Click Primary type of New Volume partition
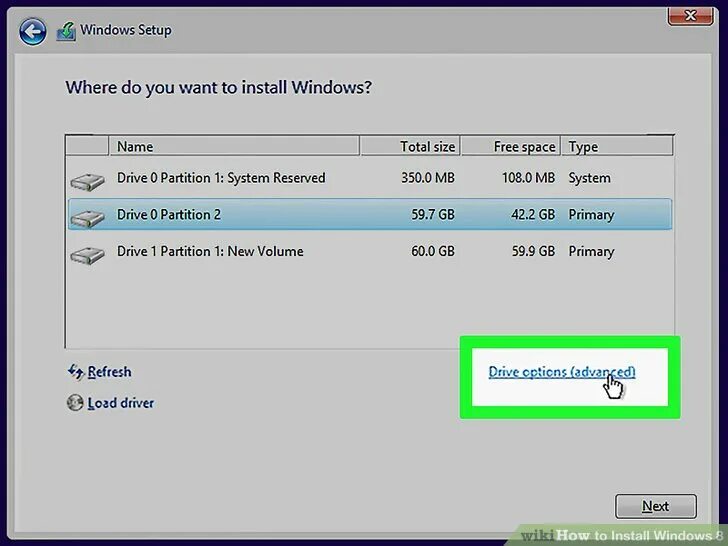This screenshot has width=728, height=546. click(x=591, y=252)
